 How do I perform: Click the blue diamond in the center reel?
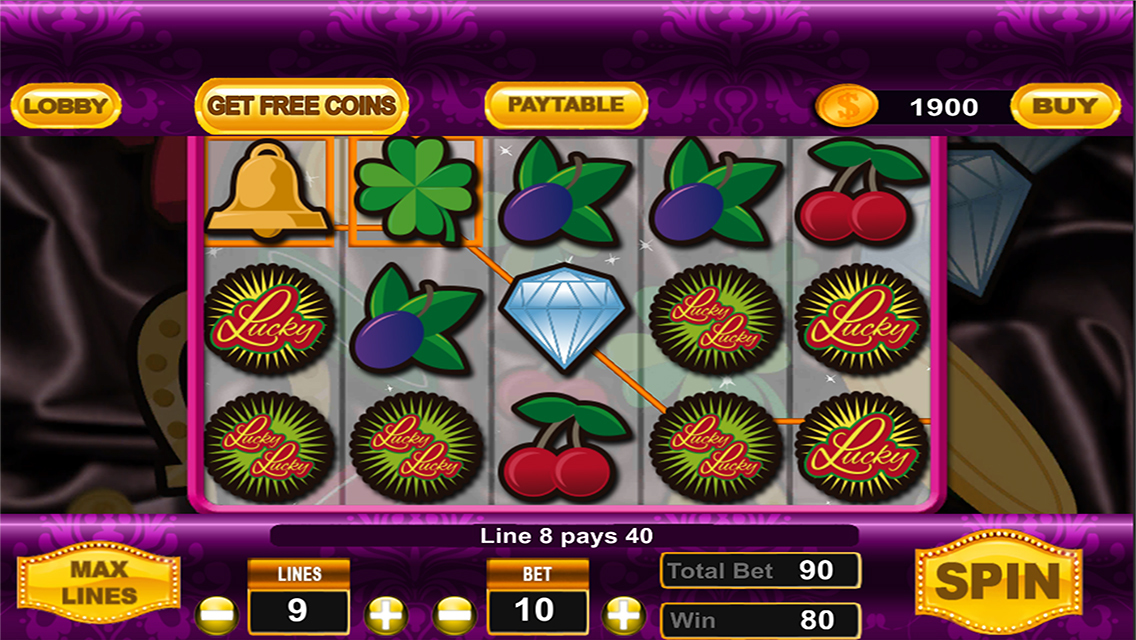pyautogui.click(x=564, y=316)
